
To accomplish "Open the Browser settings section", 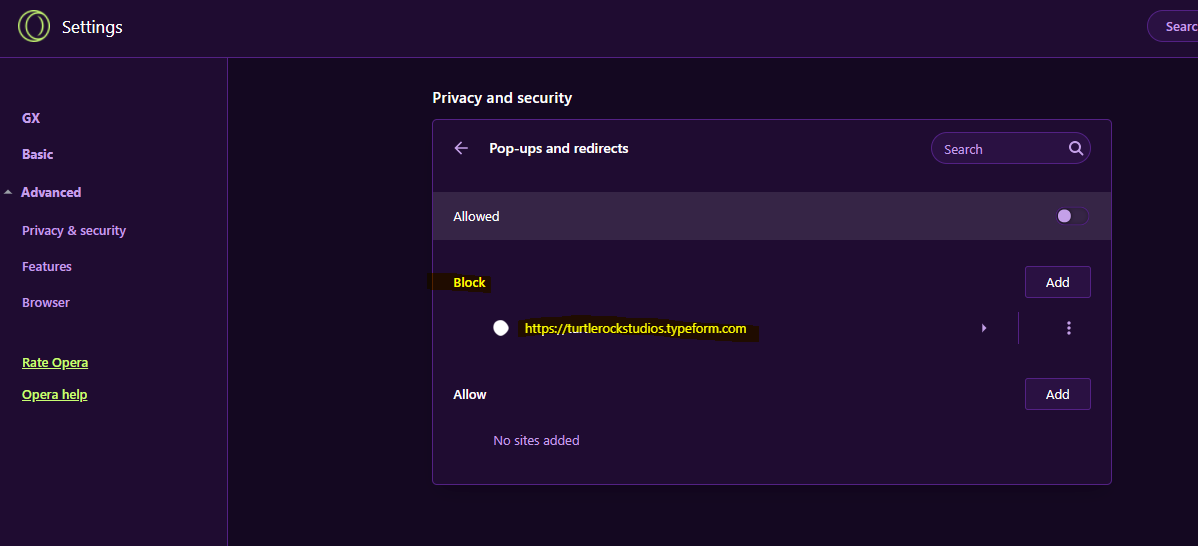I will [46, 302].
